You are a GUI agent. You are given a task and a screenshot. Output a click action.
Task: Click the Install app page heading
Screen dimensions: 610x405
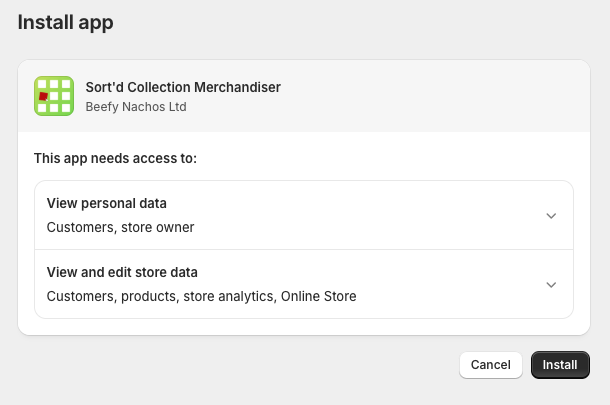[x=65, y=22]
